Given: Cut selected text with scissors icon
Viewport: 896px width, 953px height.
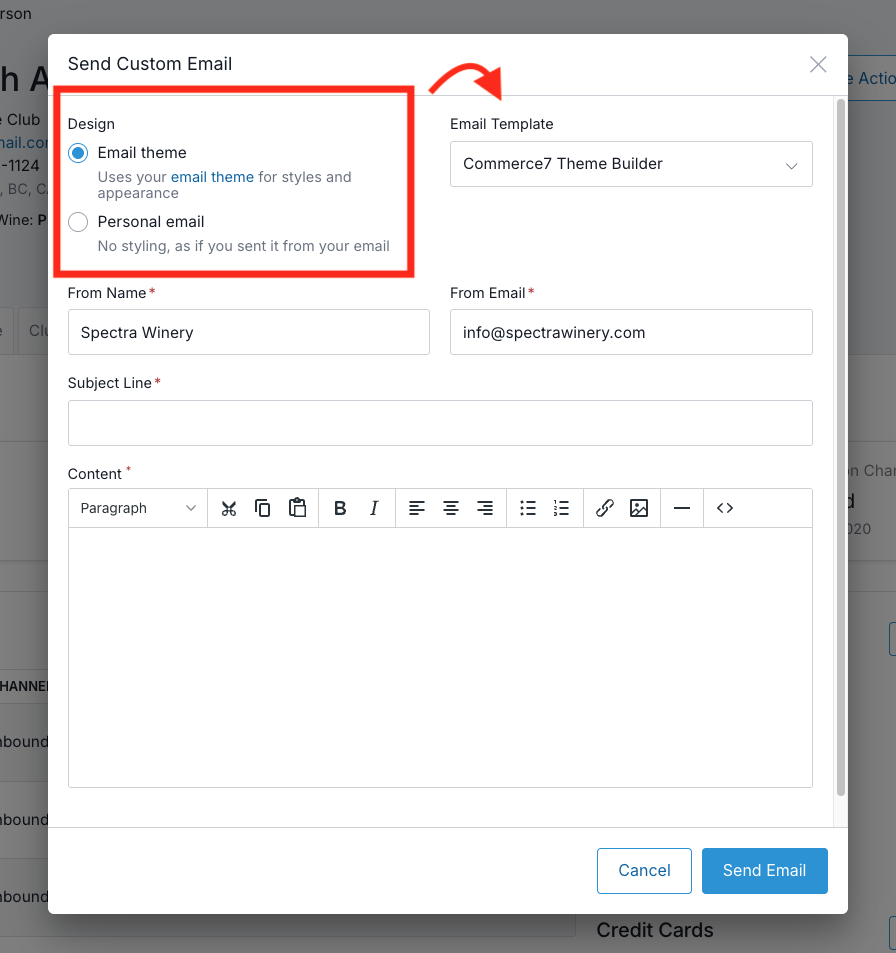Looking at the screenshot, I should (x=229, y=508).
